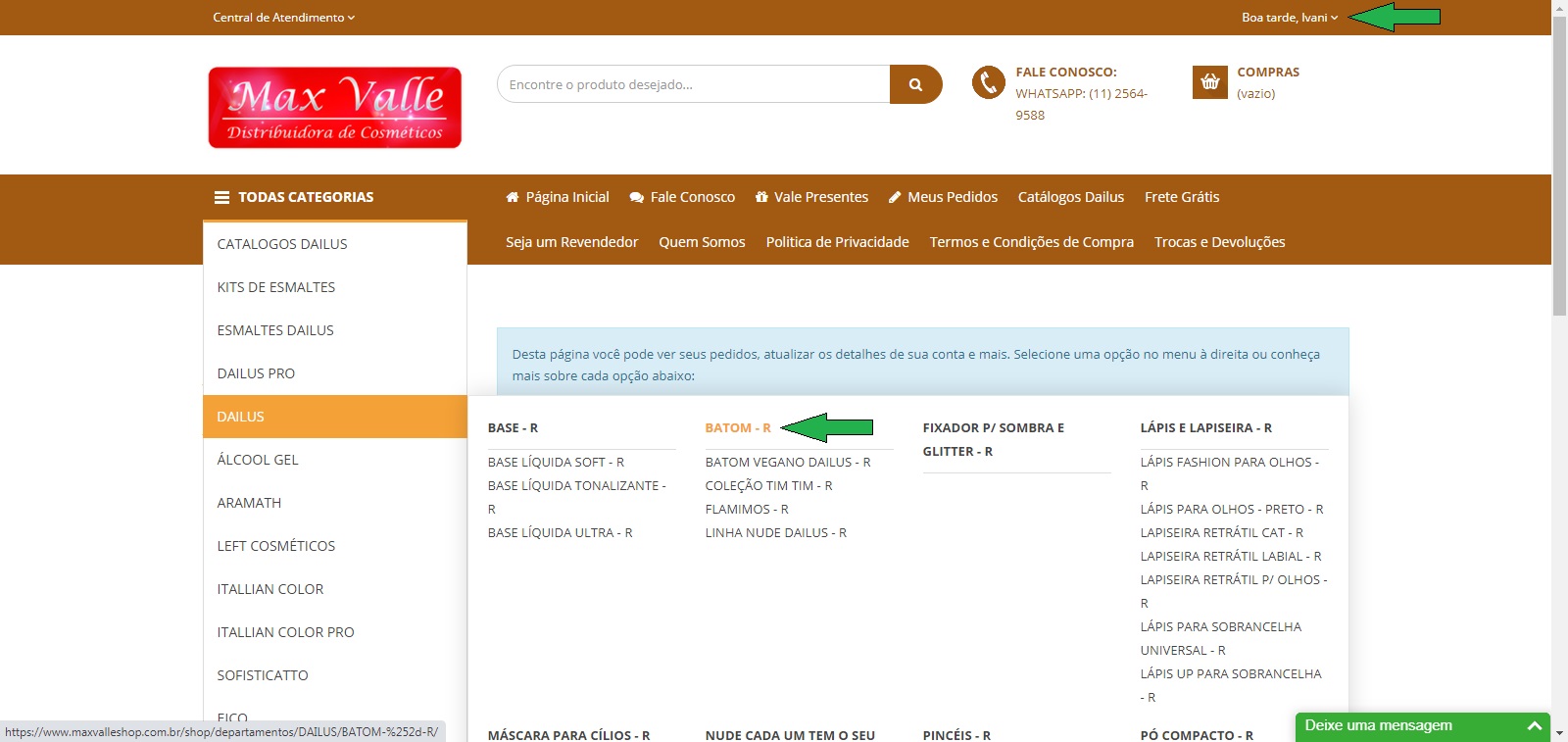Select CATALOGOS DAILUS category

pyautogui.click(x=334, y=244)
